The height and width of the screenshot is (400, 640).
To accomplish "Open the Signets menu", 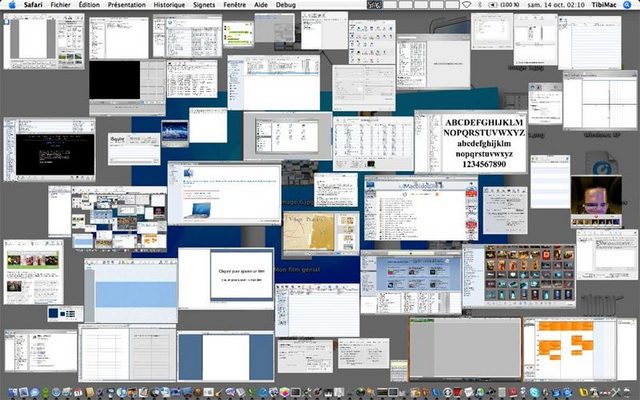I will coord(204,5).
